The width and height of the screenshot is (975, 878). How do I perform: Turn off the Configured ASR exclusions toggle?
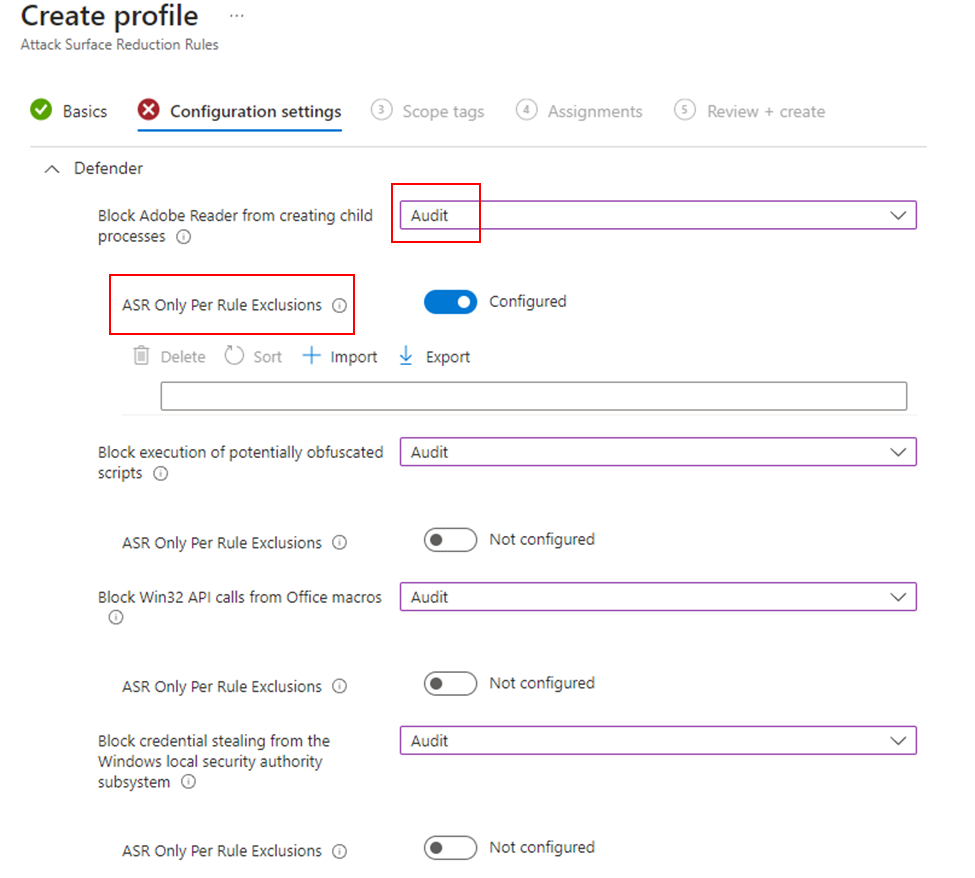(450, 302)
